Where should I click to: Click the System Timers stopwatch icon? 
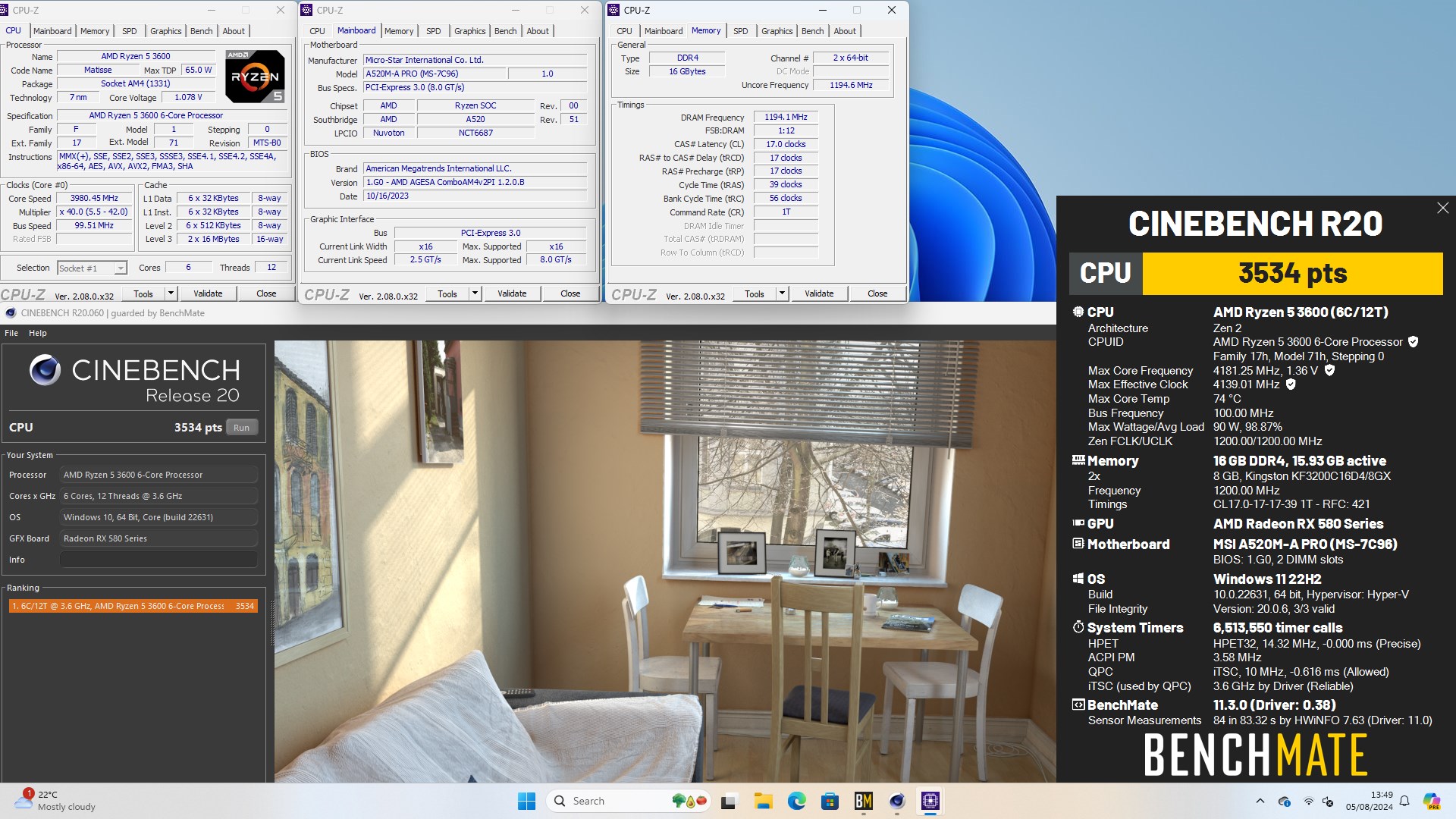(1078, 627)
